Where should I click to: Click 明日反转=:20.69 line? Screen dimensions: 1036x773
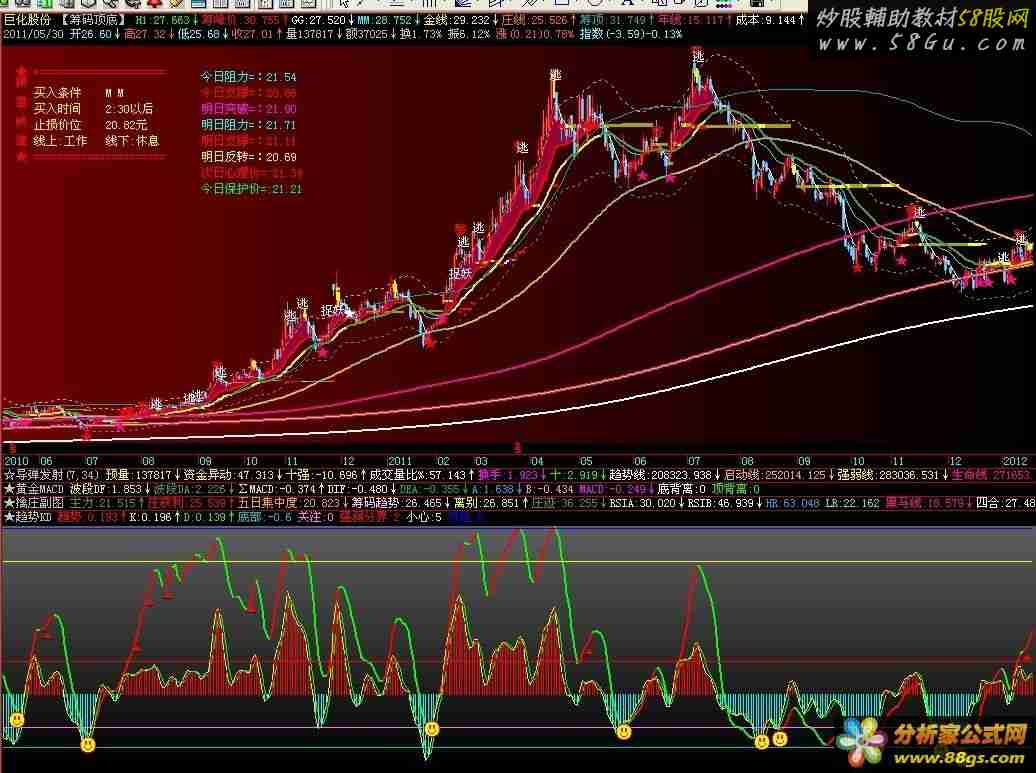[248, 157]
